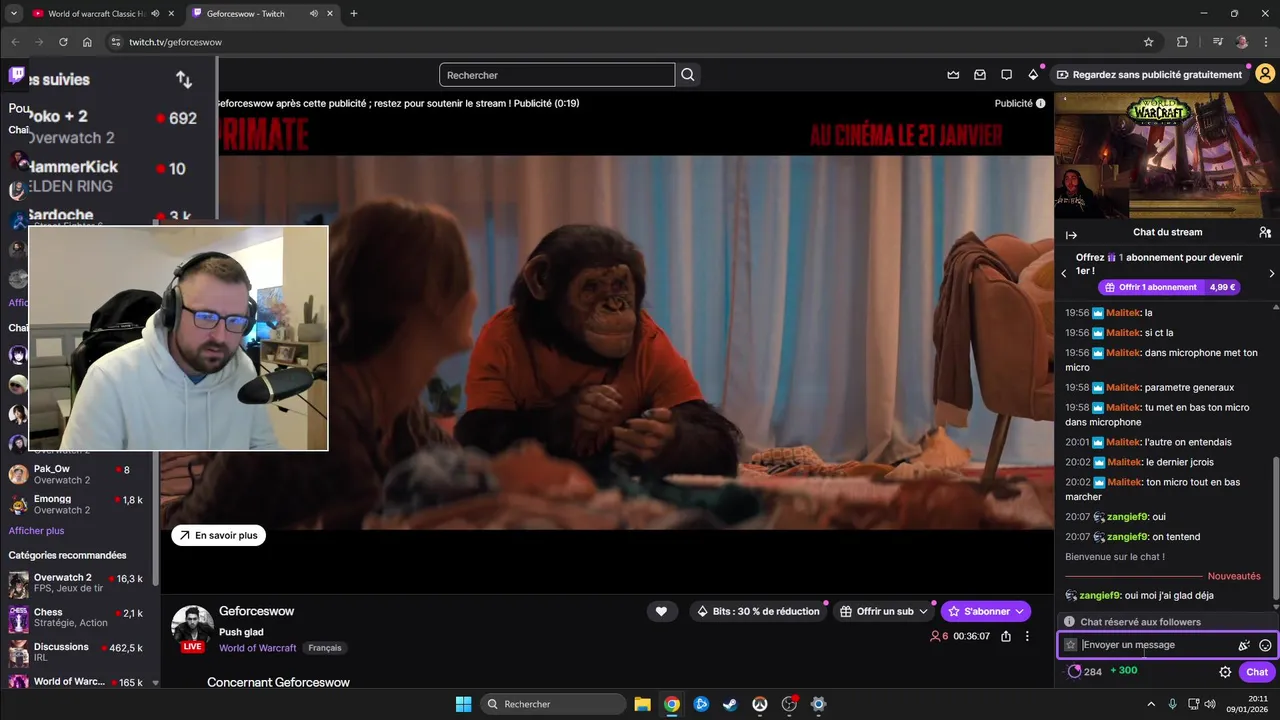1280x720 pixels.
Task: Open the Chess recommended category
Action: pos(76,618)
